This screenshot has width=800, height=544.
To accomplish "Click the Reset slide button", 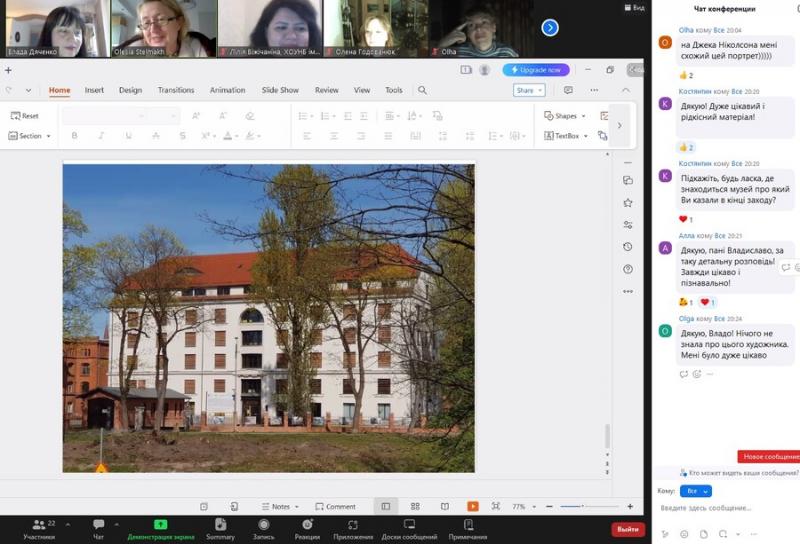I will point(24,116).
